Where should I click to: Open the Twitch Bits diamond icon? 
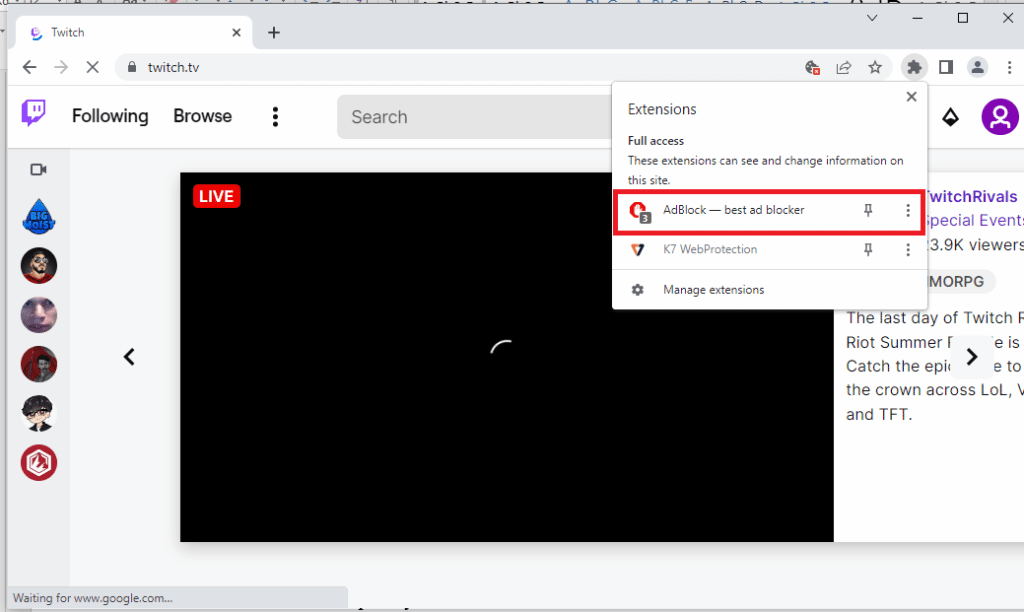click(x=950, y=117)
